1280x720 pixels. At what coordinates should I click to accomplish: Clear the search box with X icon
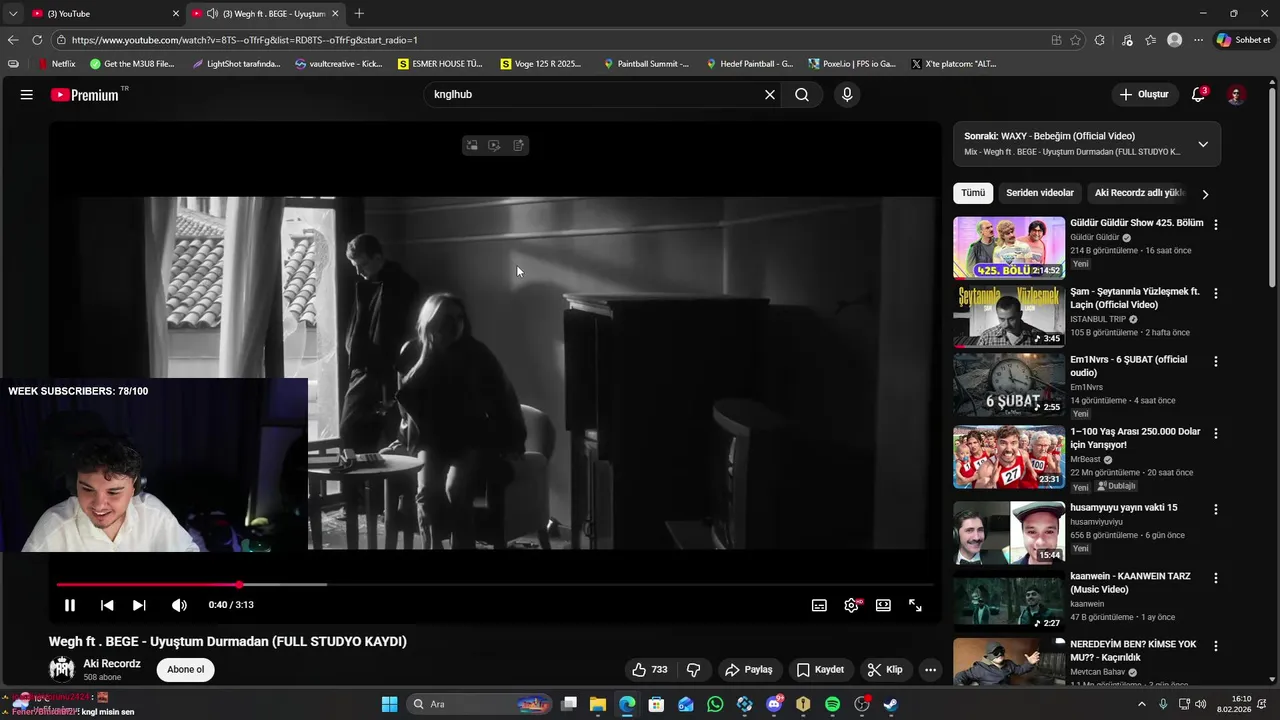[x=770, y=95]
